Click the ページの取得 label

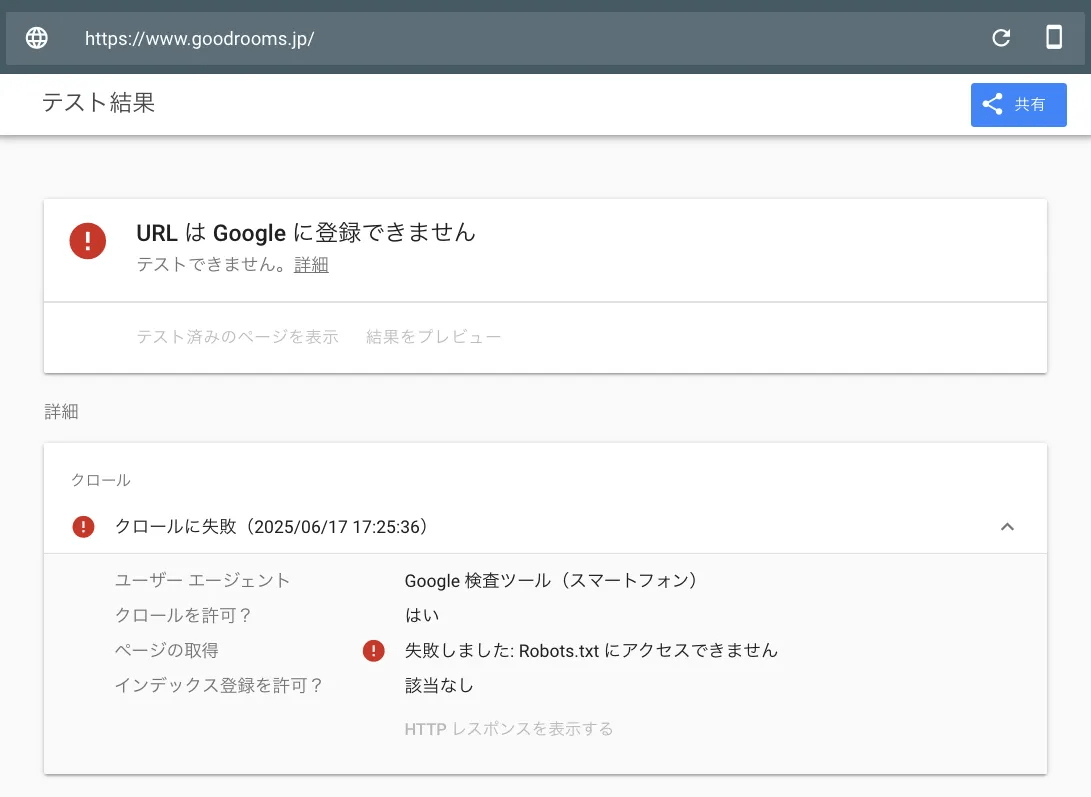pos(166,650)
